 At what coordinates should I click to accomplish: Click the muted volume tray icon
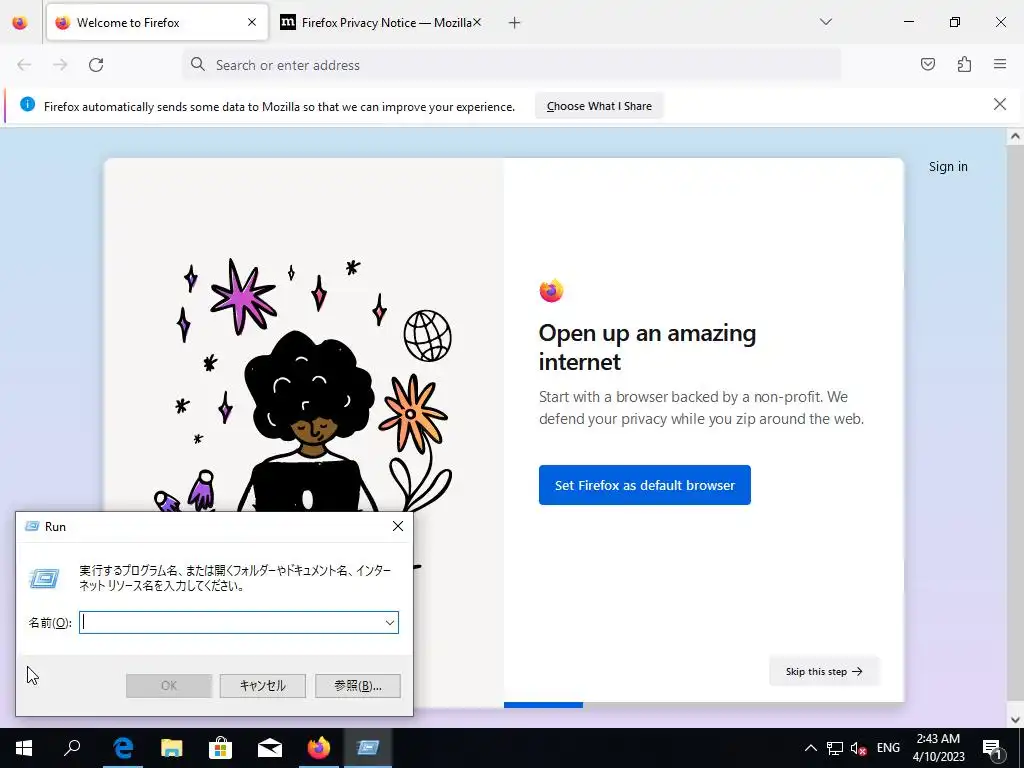click(859, 748)
